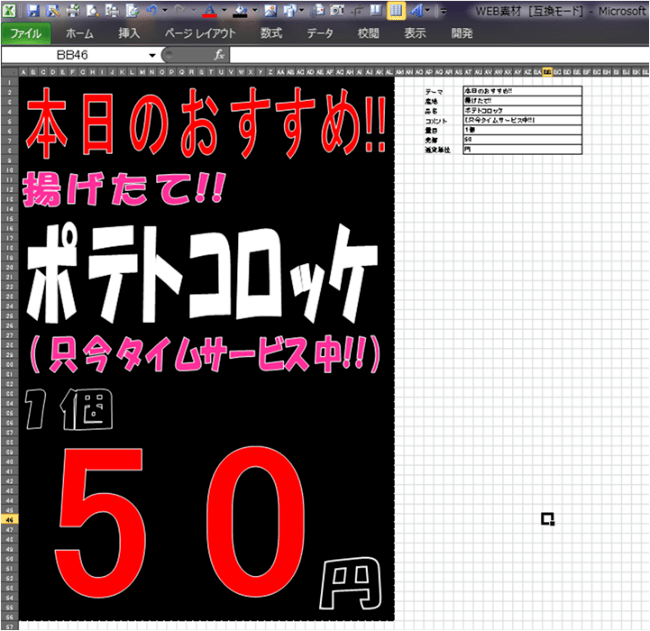The height and width of the screenshot is (631, 650).
Task: Click the greyed-out Redo arrow icon
Action: [x=179, y=10]
